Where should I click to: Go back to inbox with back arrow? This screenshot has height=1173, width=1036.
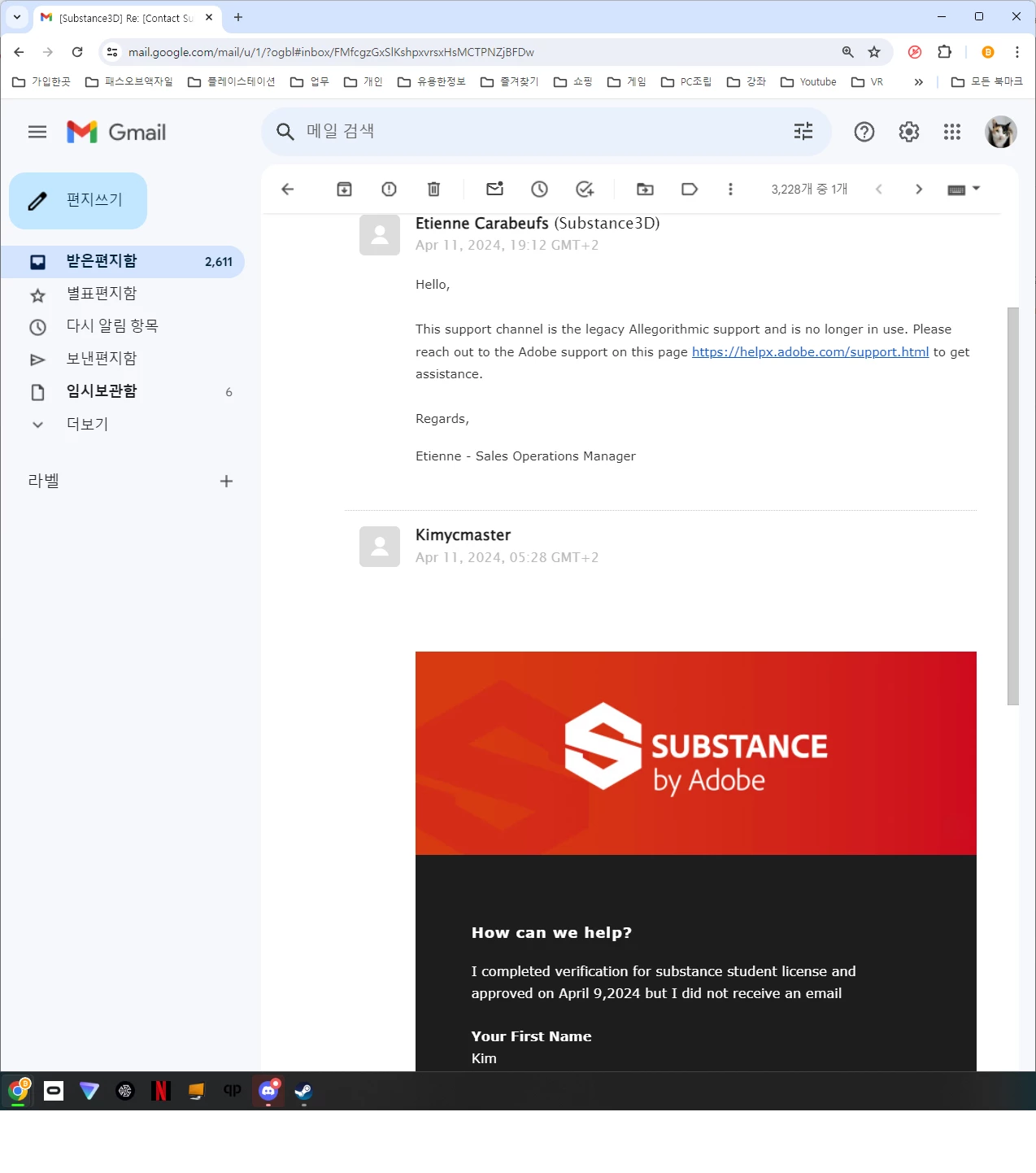click(x=287, y=190)
